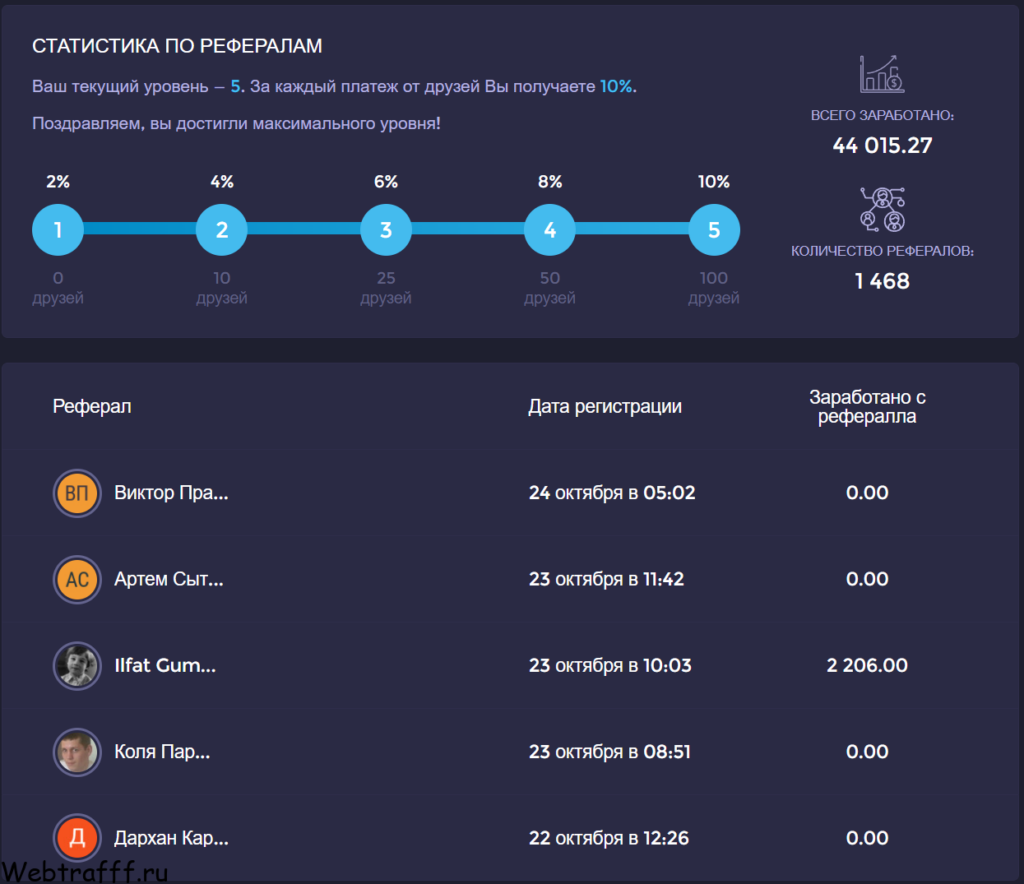This screenshot has height=884, width=1024.
Task: Open Ilfat Gum... profile photo
Action: pos(77,666)
